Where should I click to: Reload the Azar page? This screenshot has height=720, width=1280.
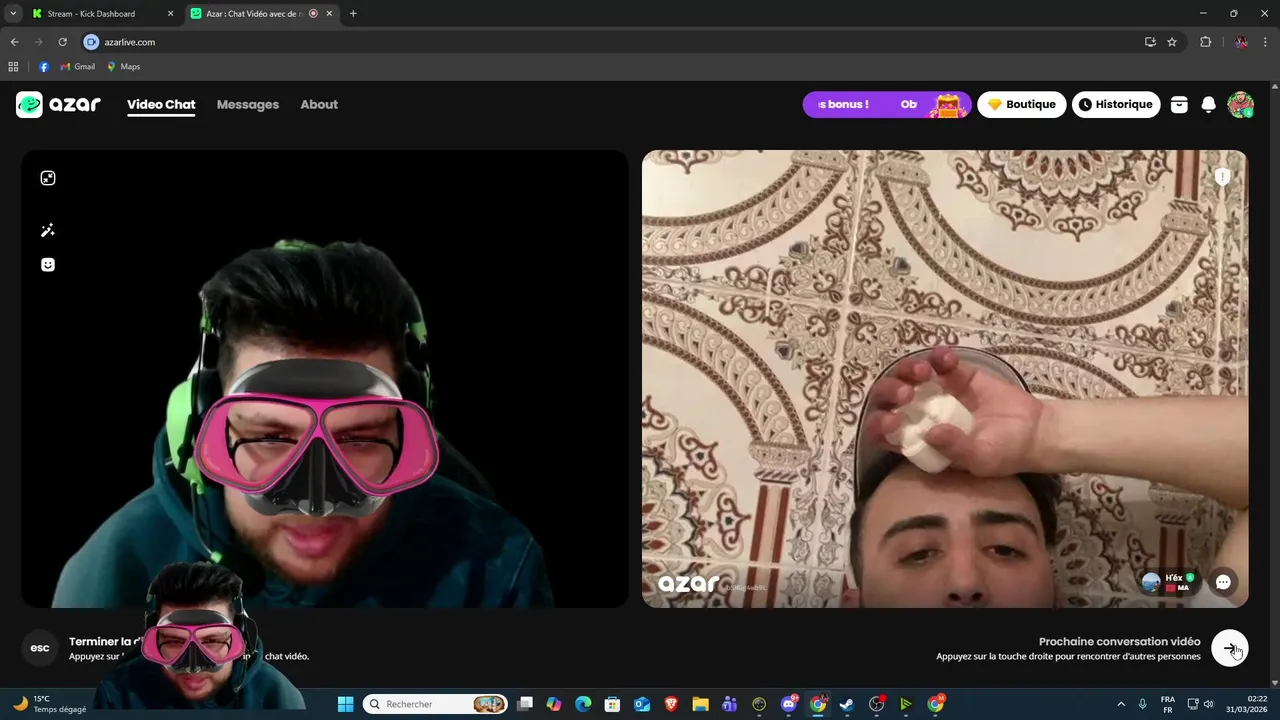point(62,42)
